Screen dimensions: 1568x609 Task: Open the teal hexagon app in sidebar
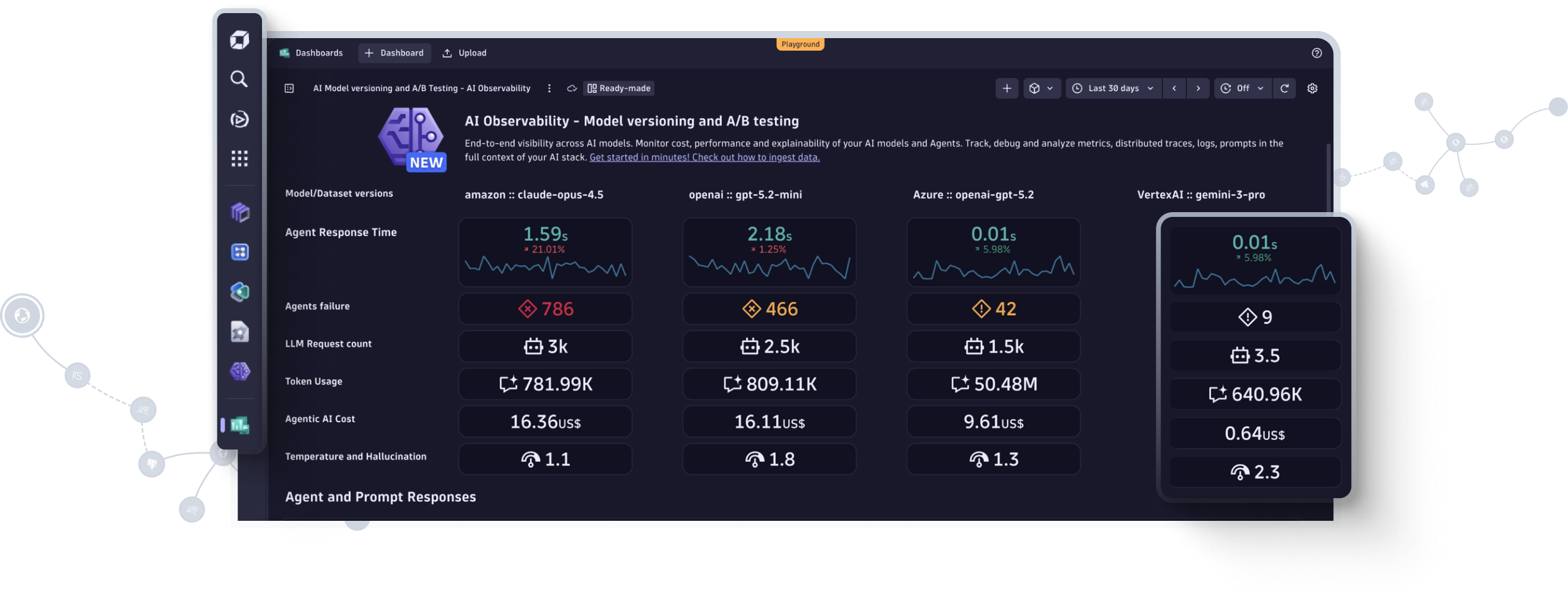pos(240,293)
